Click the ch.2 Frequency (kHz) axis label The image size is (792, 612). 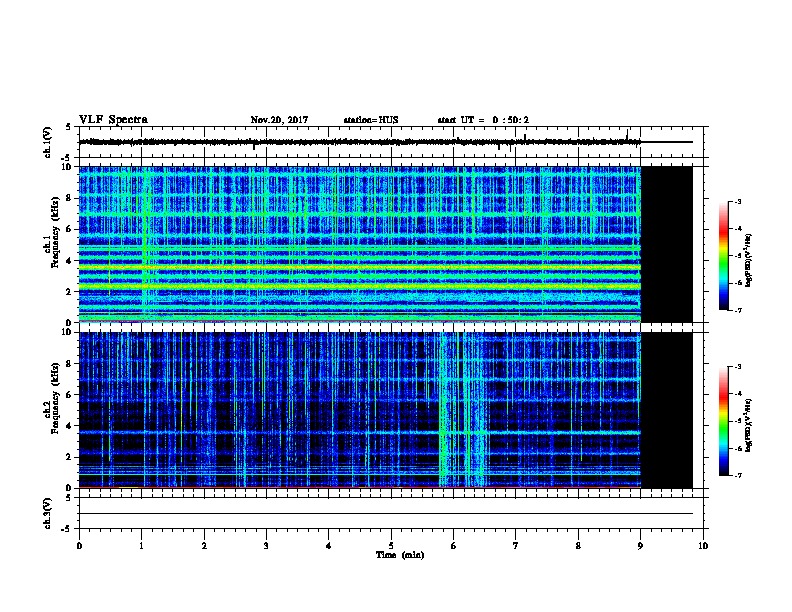[52, 398]
